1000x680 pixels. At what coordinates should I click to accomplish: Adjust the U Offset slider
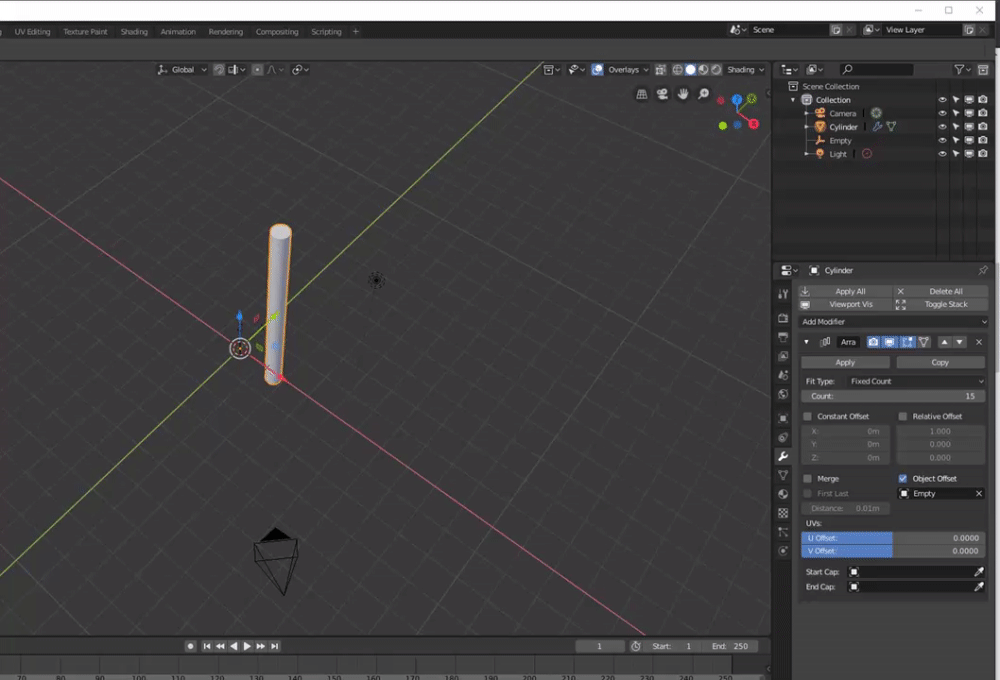[893, 538]
